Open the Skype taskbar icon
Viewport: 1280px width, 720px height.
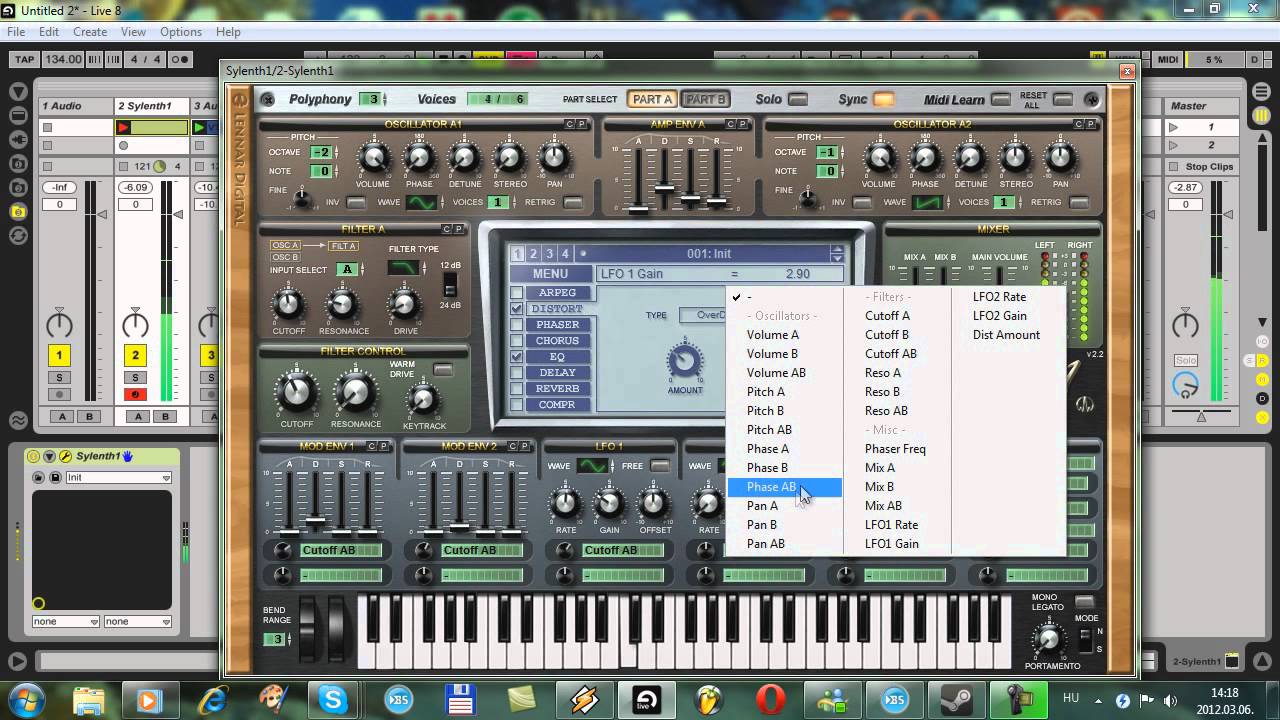pyautogui.click(x=333, y=699)
